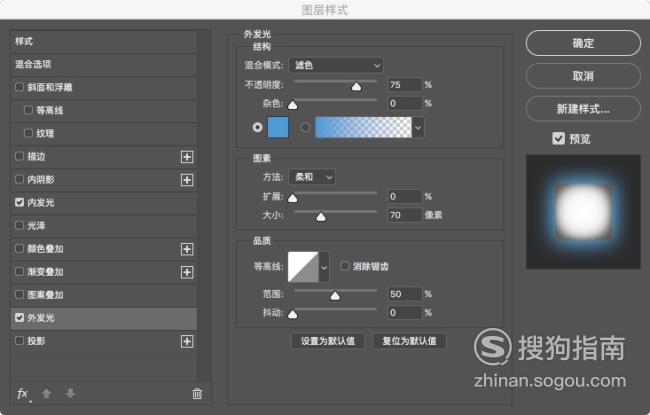
Task: Click the 确定 OK button
Action: (x=583, y=43)
